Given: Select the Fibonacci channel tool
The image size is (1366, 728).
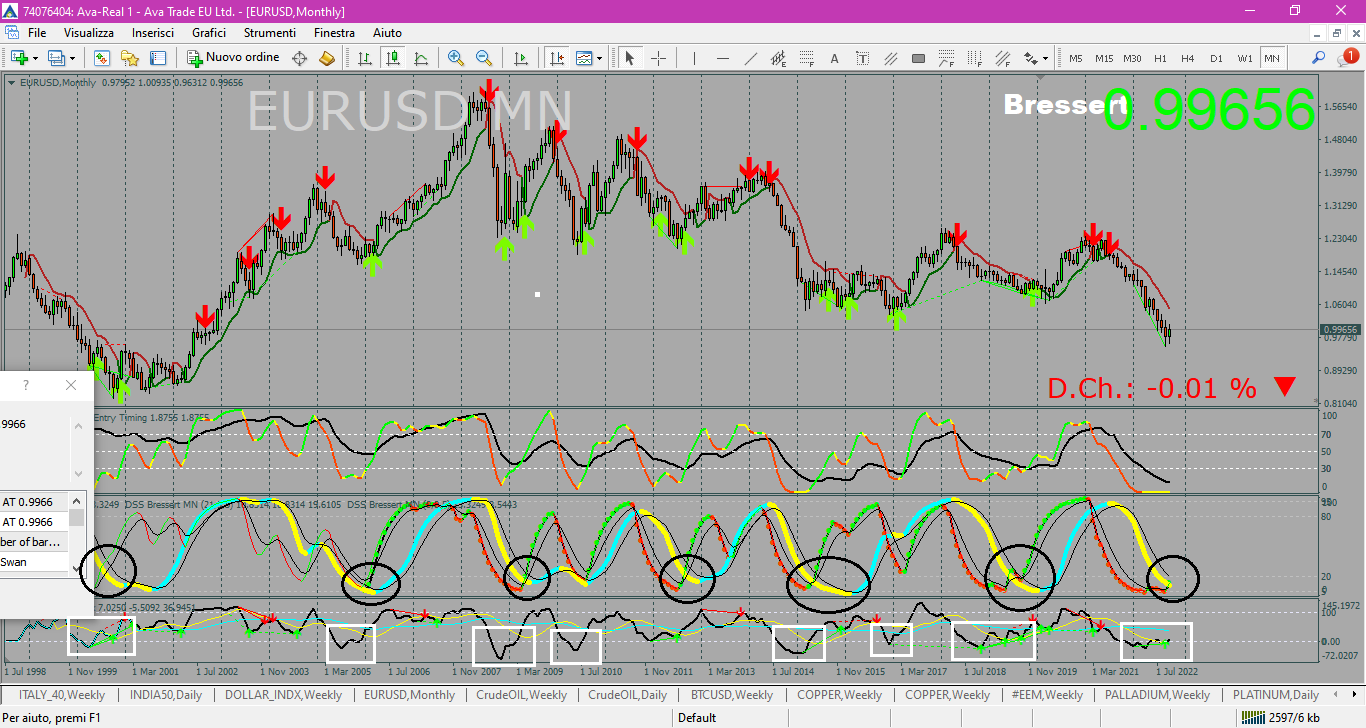Looking at the screenshot, I should pyautogui.click(x=1003, y=58).
